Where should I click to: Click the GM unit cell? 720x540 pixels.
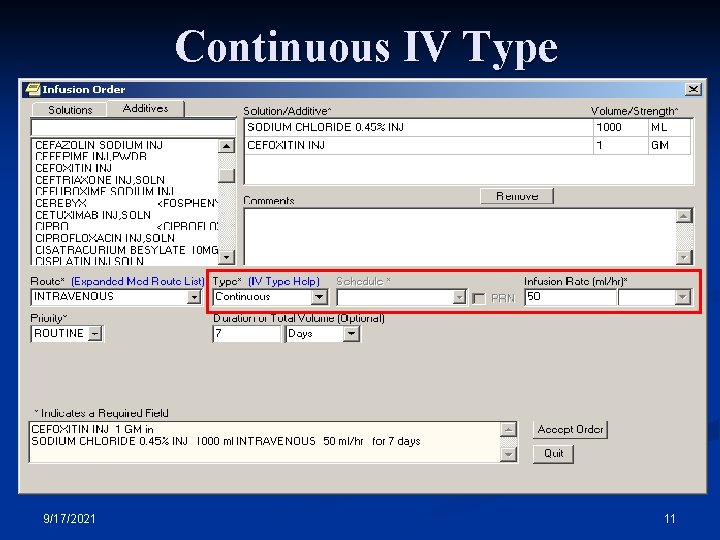(669, 145)
